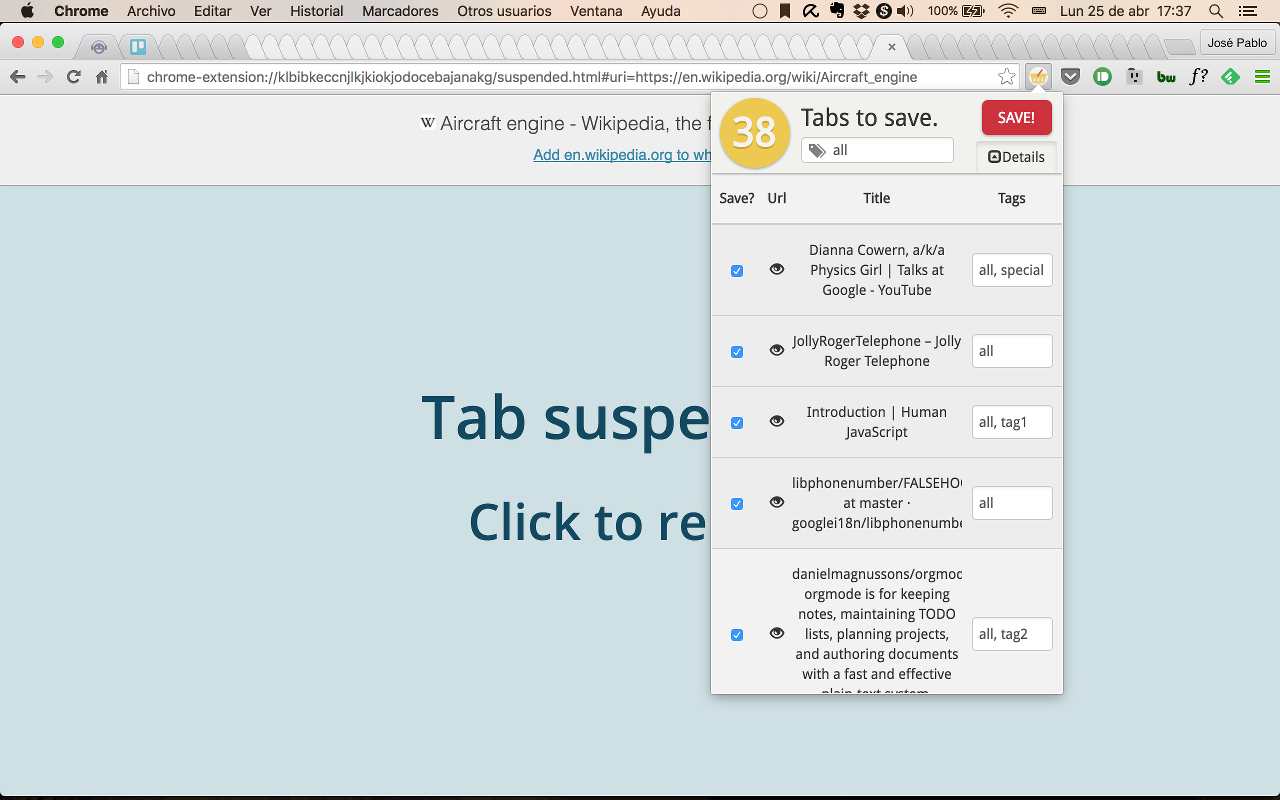Open the Ayuda menu

click(x=661, y=11)
